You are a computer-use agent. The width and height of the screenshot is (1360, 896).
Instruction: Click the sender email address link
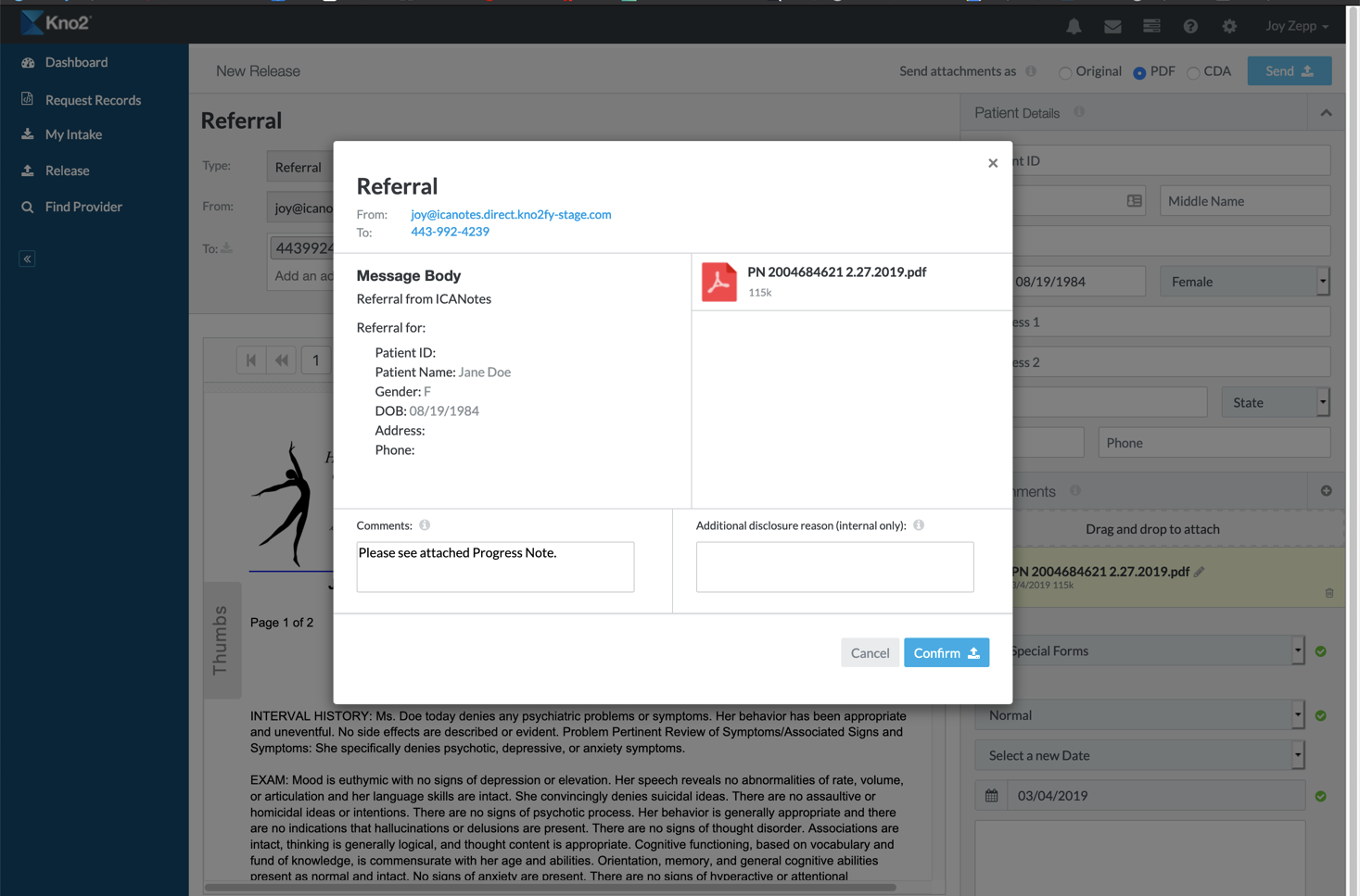(x=511, y=214)
